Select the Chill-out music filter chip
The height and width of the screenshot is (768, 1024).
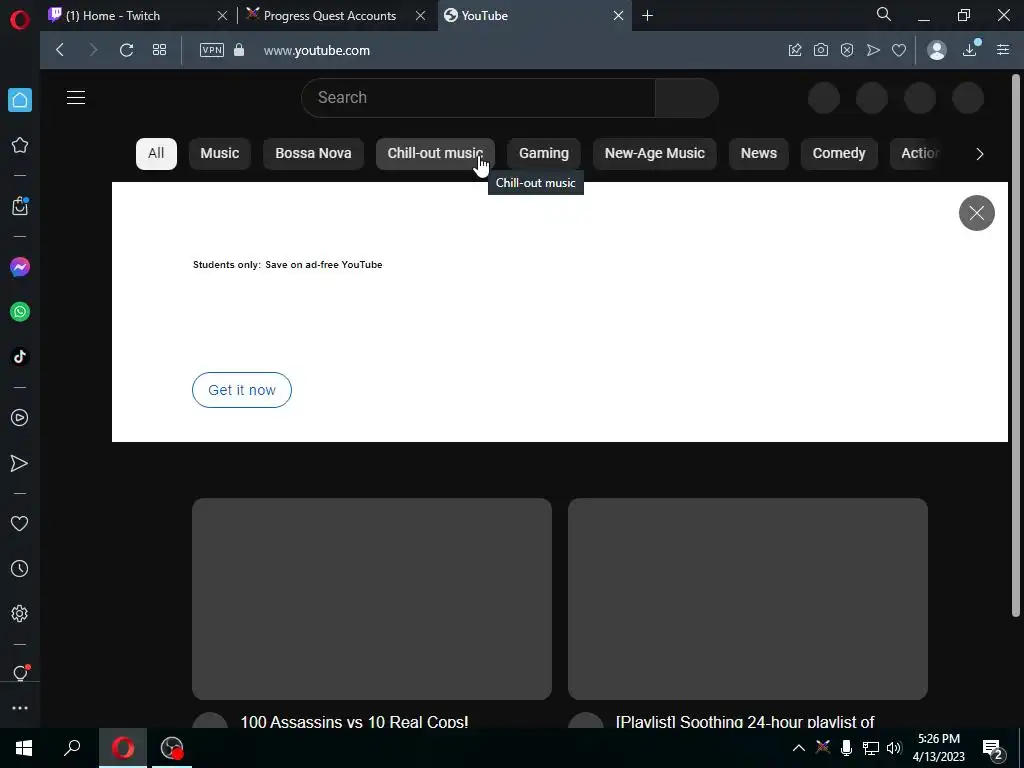point(435,153)
